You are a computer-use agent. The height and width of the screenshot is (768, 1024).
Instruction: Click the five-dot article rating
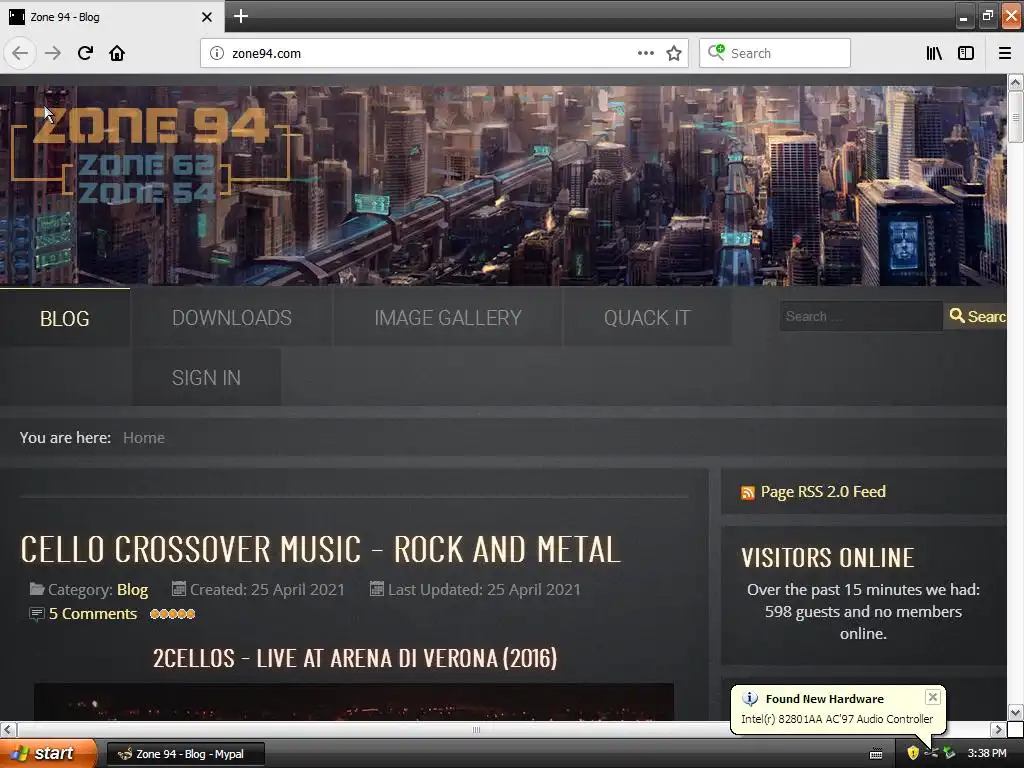point(172,614)
